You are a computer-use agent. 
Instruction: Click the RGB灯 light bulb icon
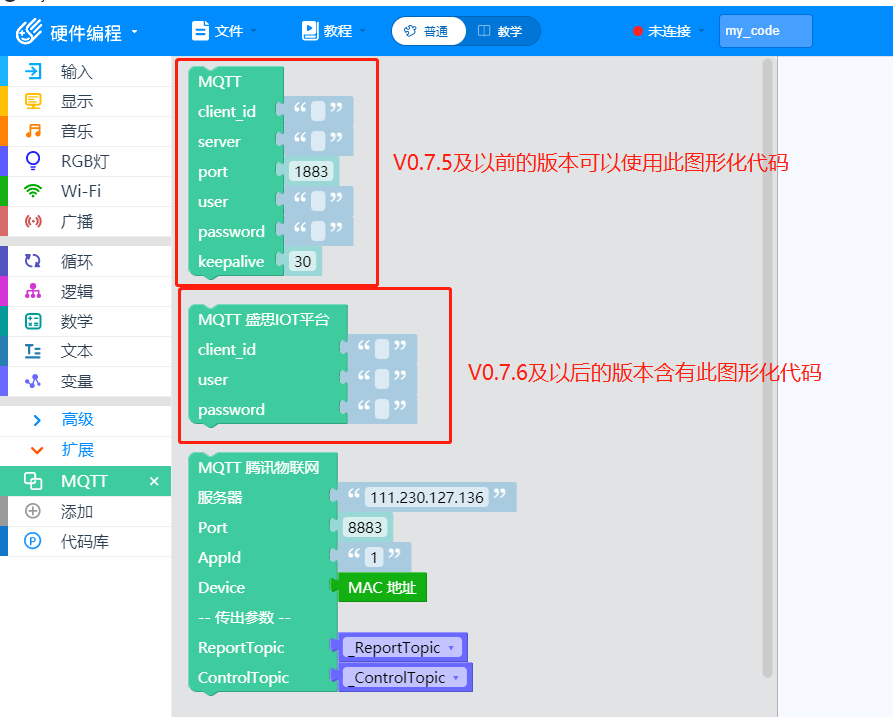pyautogui.click(x=33, y=161)
